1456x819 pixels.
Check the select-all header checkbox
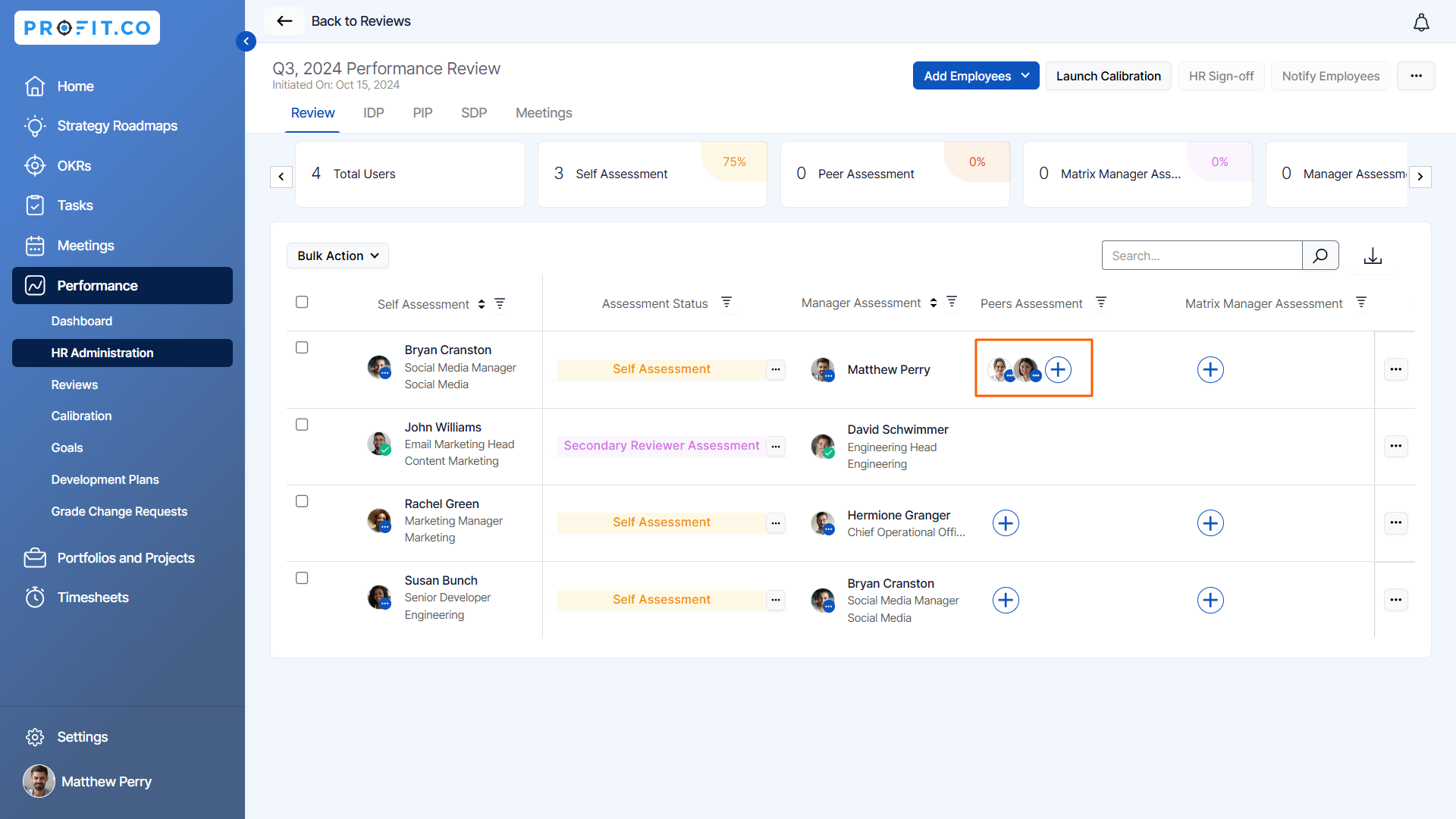click(302, 303)
